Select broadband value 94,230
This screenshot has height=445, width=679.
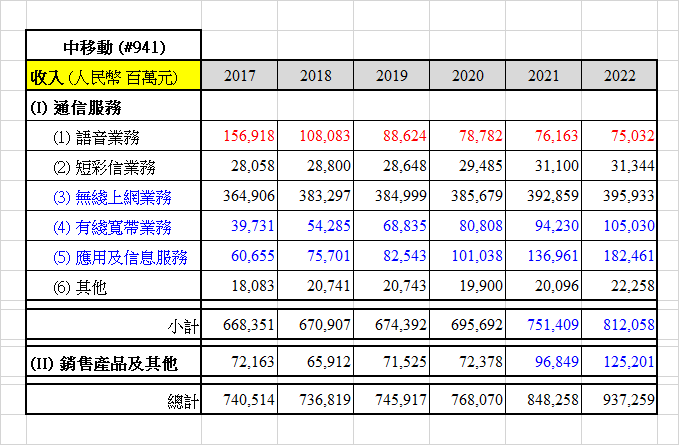coord(556,226)
